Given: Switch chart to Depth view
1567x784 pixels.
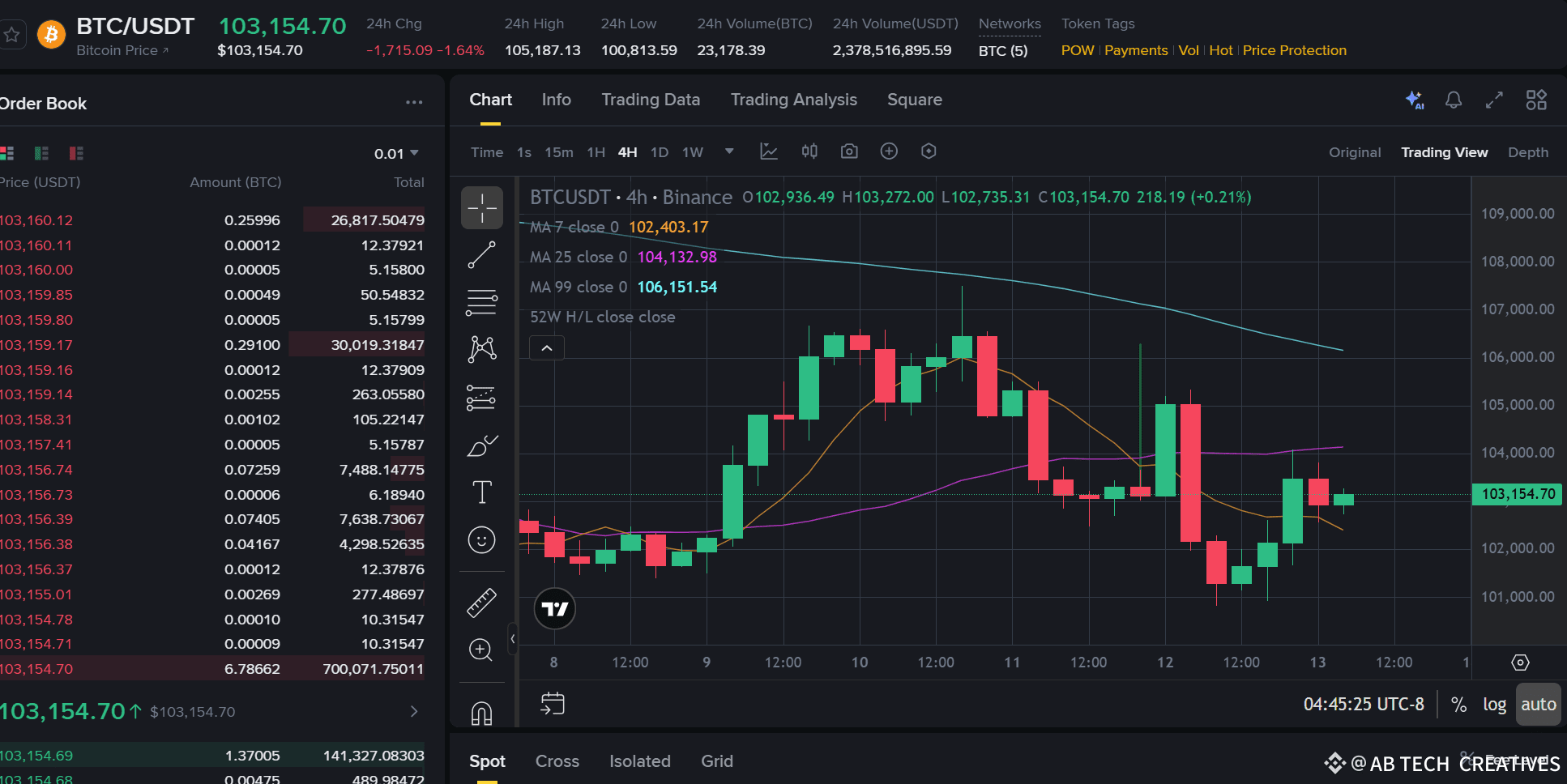Looking at the screenshot, I should coord(1527,152).
